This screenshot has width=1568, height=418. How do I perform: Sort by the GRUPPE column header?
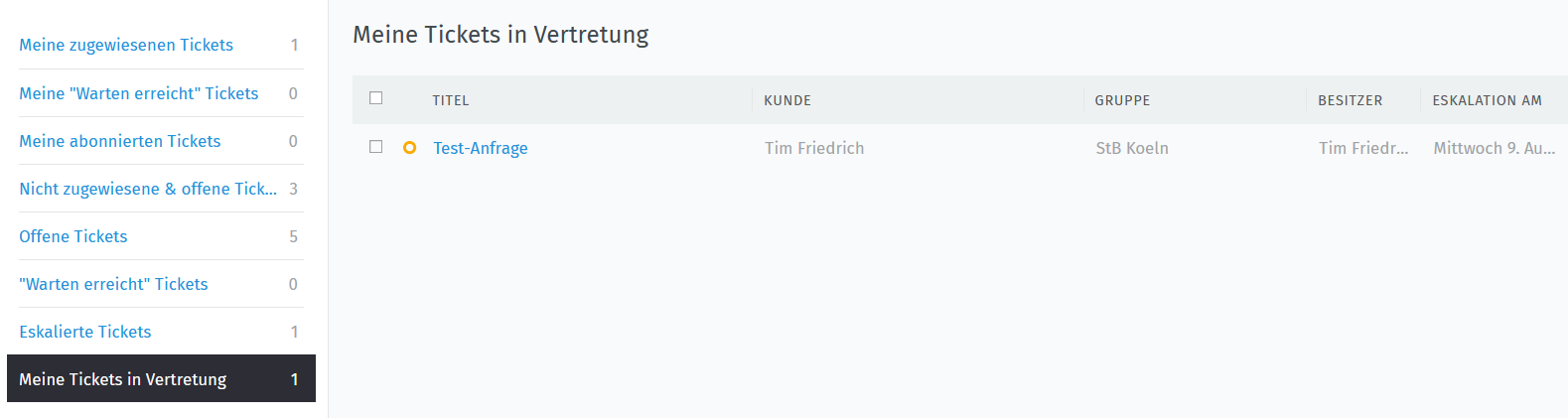pos(1122,100)
